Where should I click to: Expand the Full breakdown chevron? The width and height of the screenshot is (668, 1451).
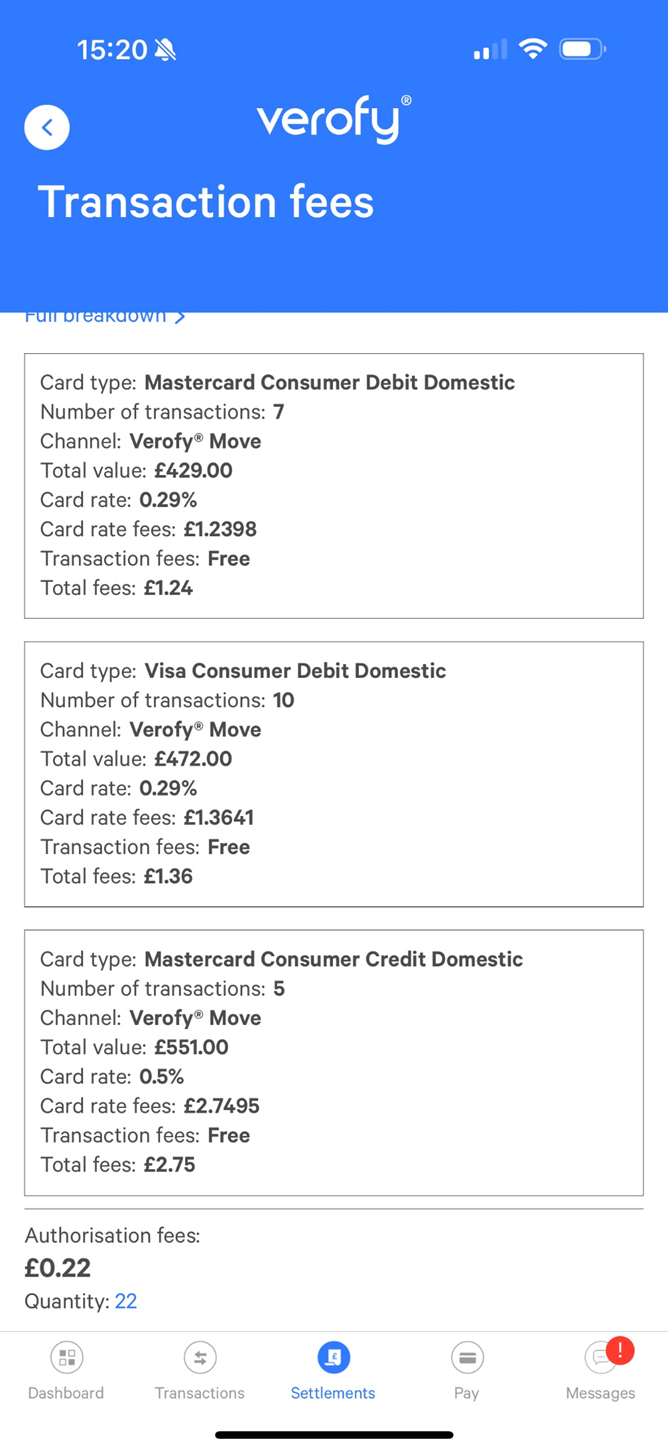click(180, 317)
